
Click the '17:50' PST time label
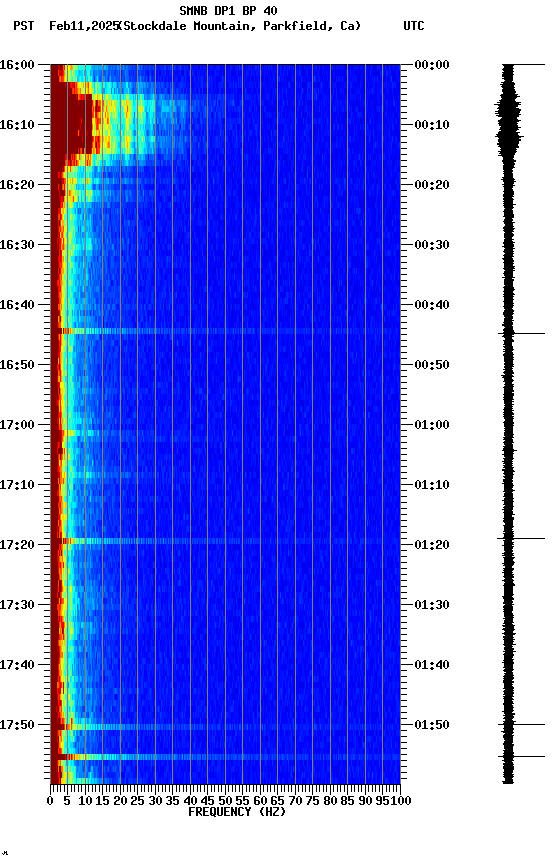(17, 725)
